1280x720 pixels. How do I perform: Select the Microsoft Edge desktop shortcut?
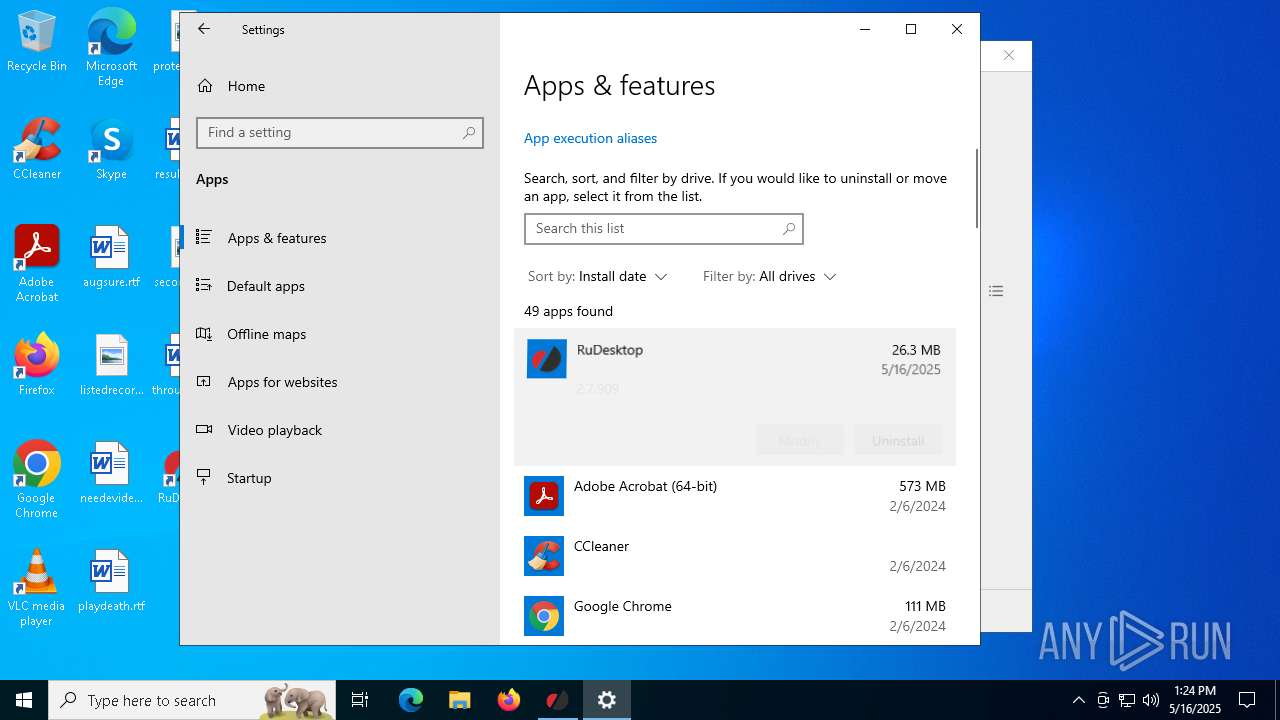point(111,48)
